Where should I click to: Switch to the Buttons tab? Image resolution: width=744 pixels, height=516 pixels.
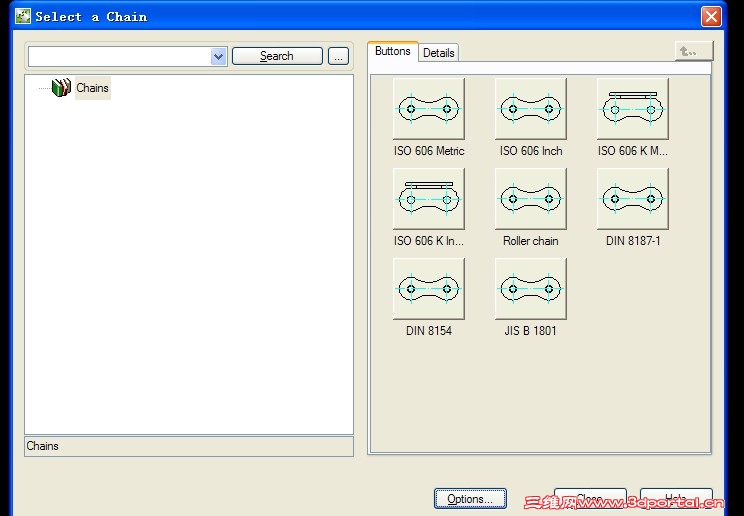[x=392, y=51]
